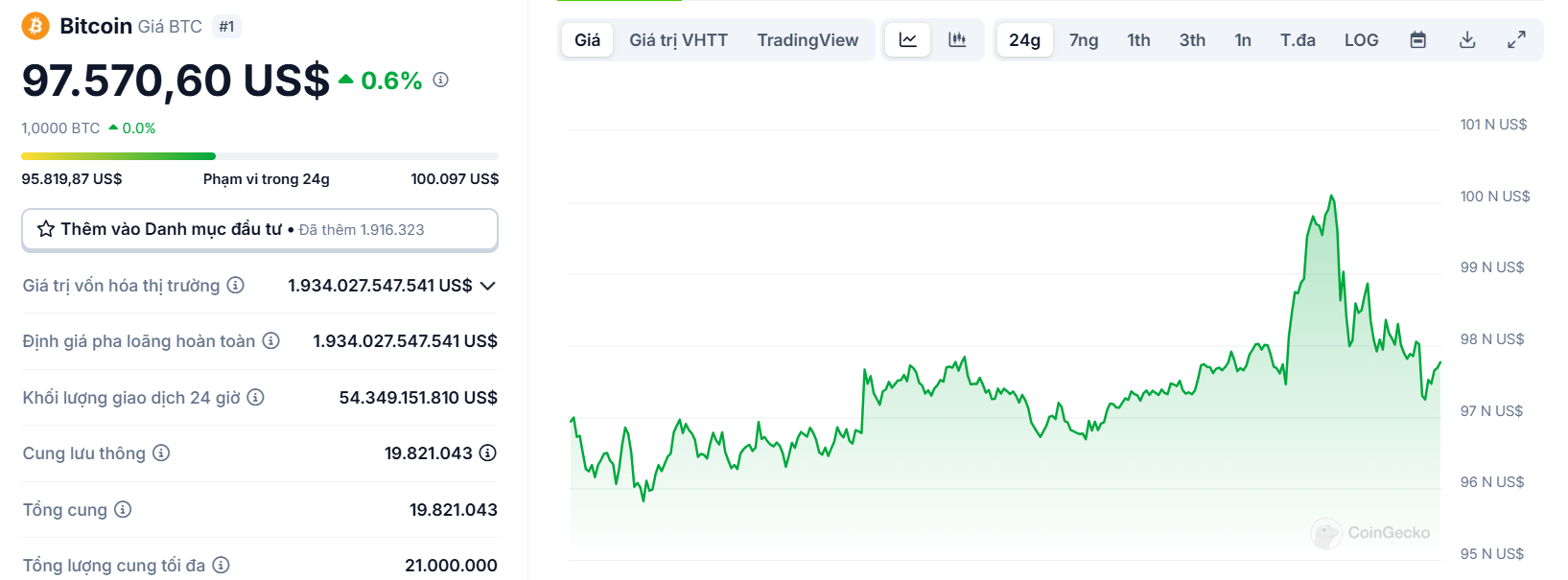Set chart range to 3th

[1192, 40]
